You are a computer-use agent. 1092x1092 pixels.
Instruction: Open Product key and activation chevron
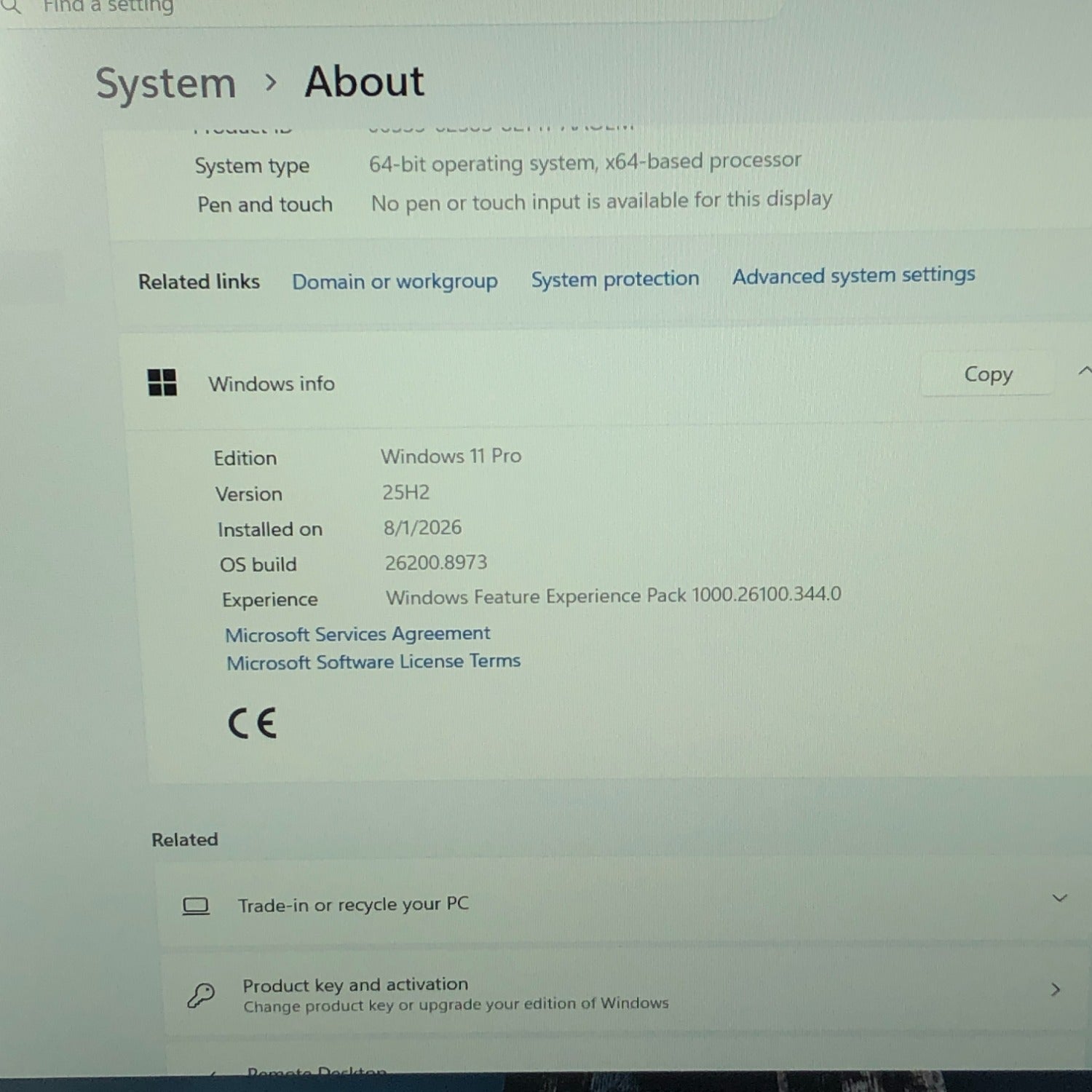click(x=1056, y=989)
